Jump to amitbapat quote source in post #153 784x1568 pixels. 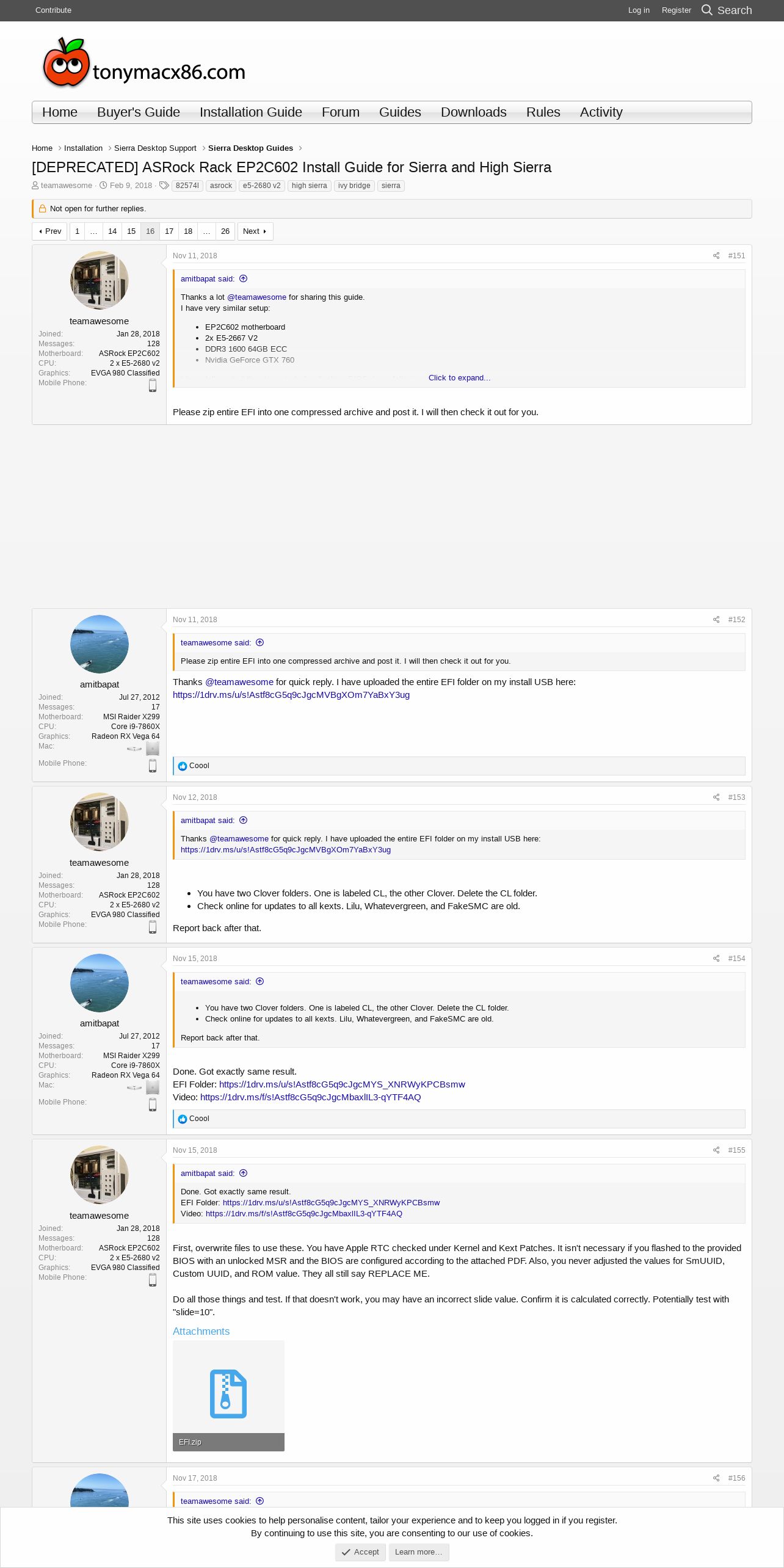click(243, 821)
